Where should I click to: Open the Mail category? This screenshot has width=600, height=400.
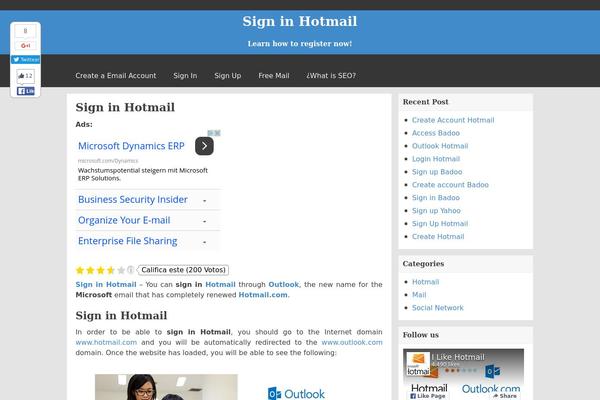click(x=419, y=295)
